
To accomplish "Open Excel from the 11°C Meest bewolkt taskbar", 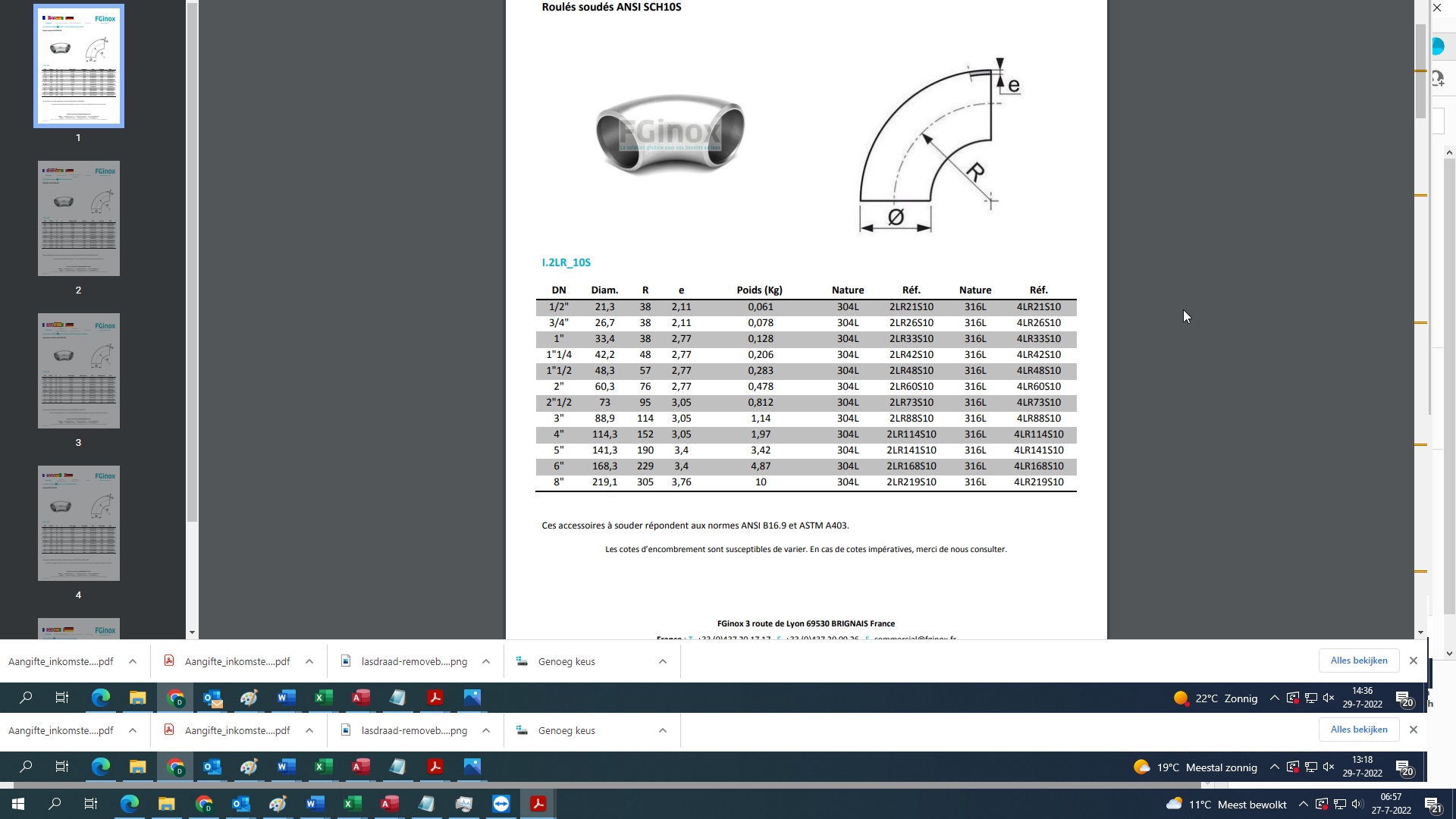I will [x=353, y=804].
